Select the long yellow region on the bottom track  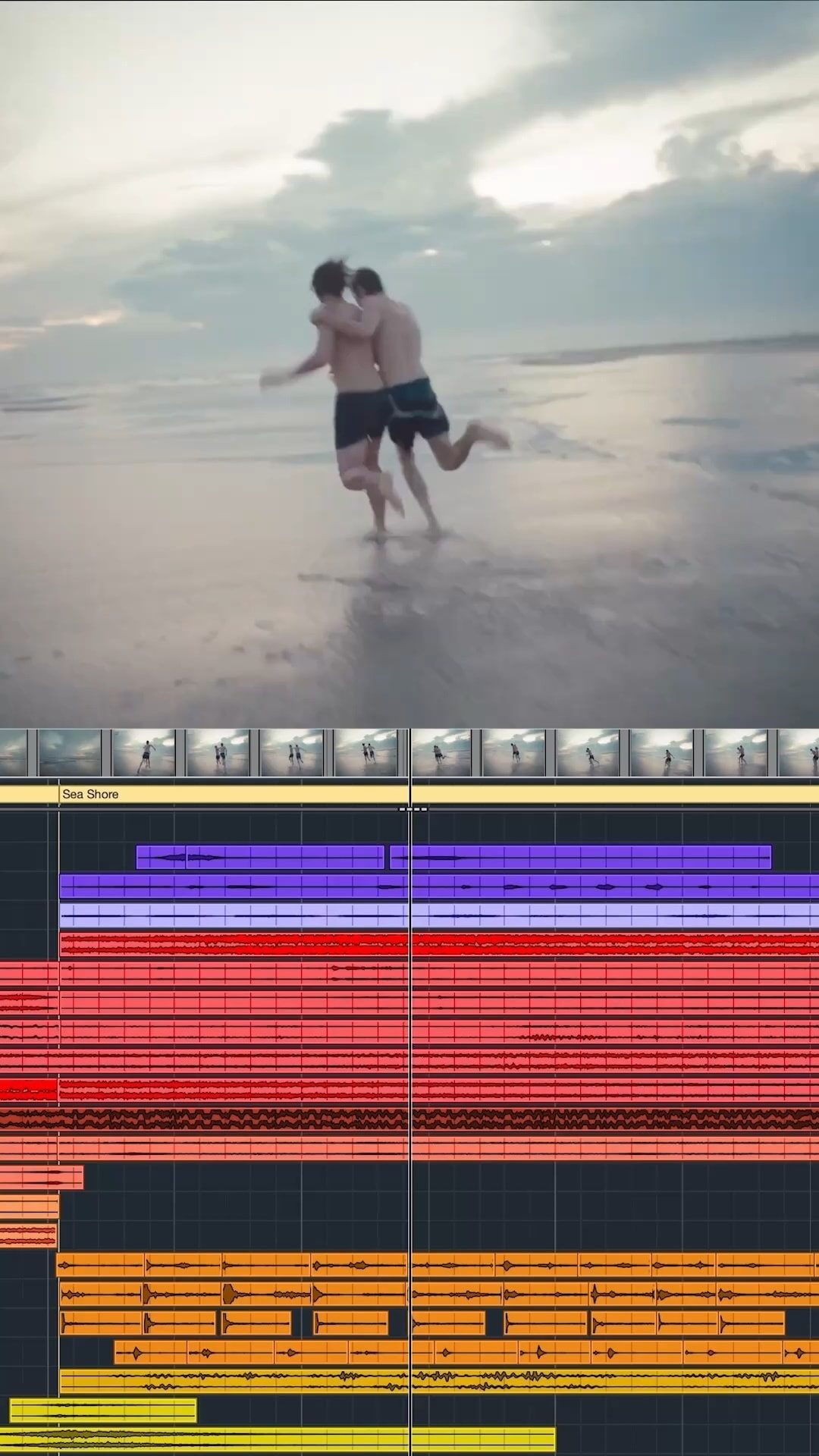coord(278,1439)
